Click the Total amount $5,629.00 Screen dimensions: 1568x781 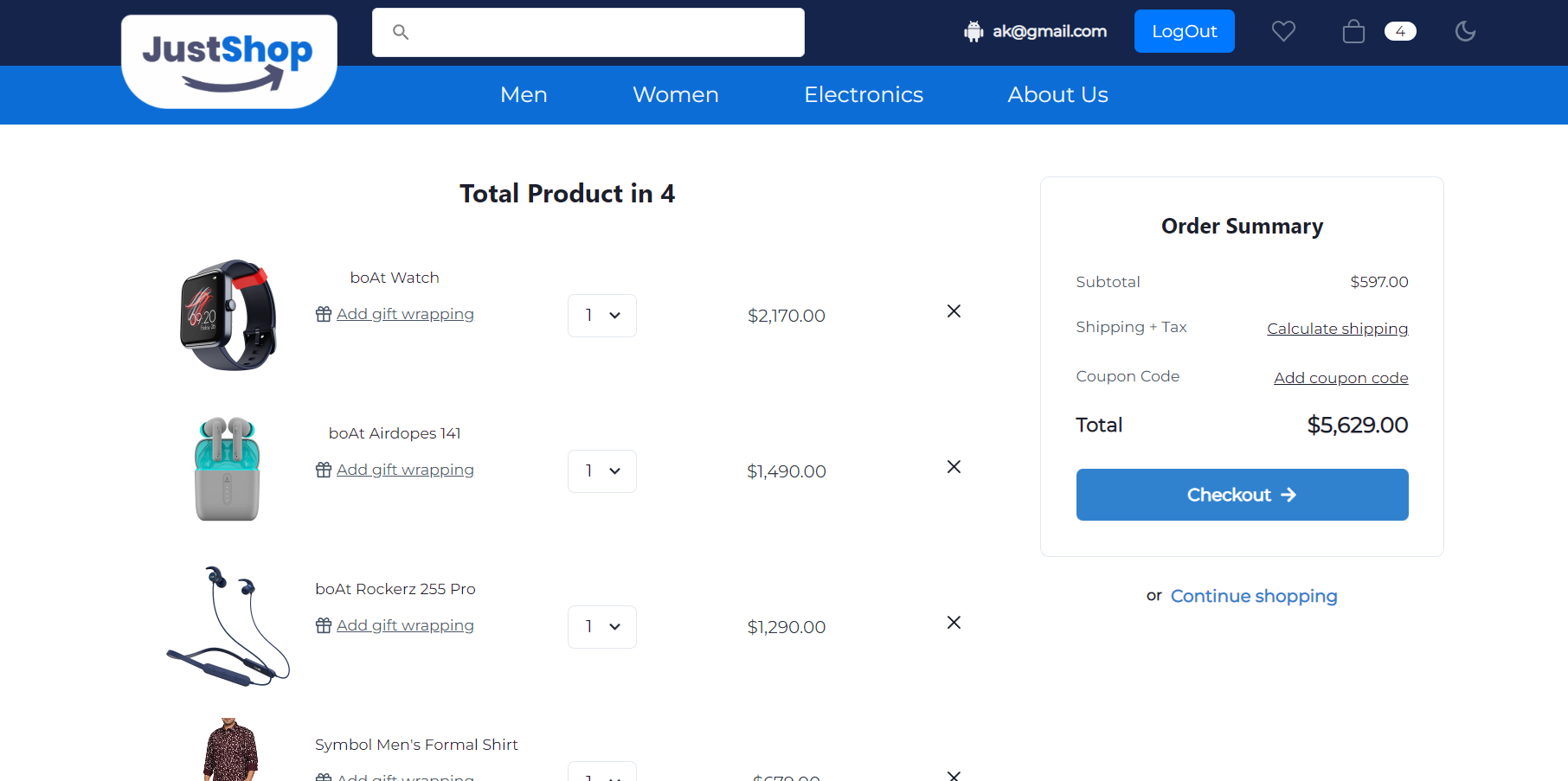pyautogui.click(x=1358, y=425)
